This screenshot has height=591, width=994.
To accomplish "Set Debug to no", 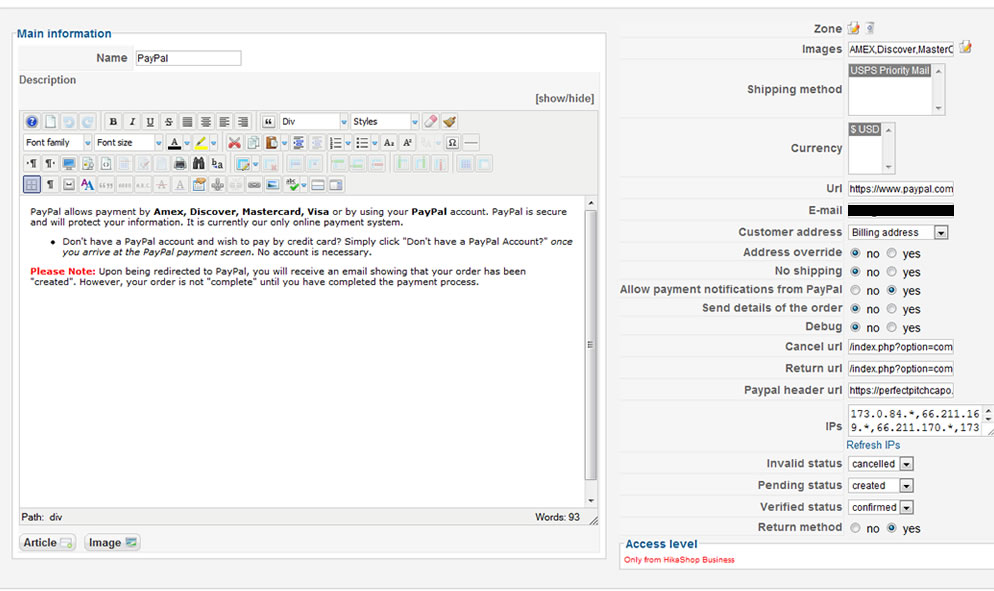I will pyautogui.click(x=855, y=327).
